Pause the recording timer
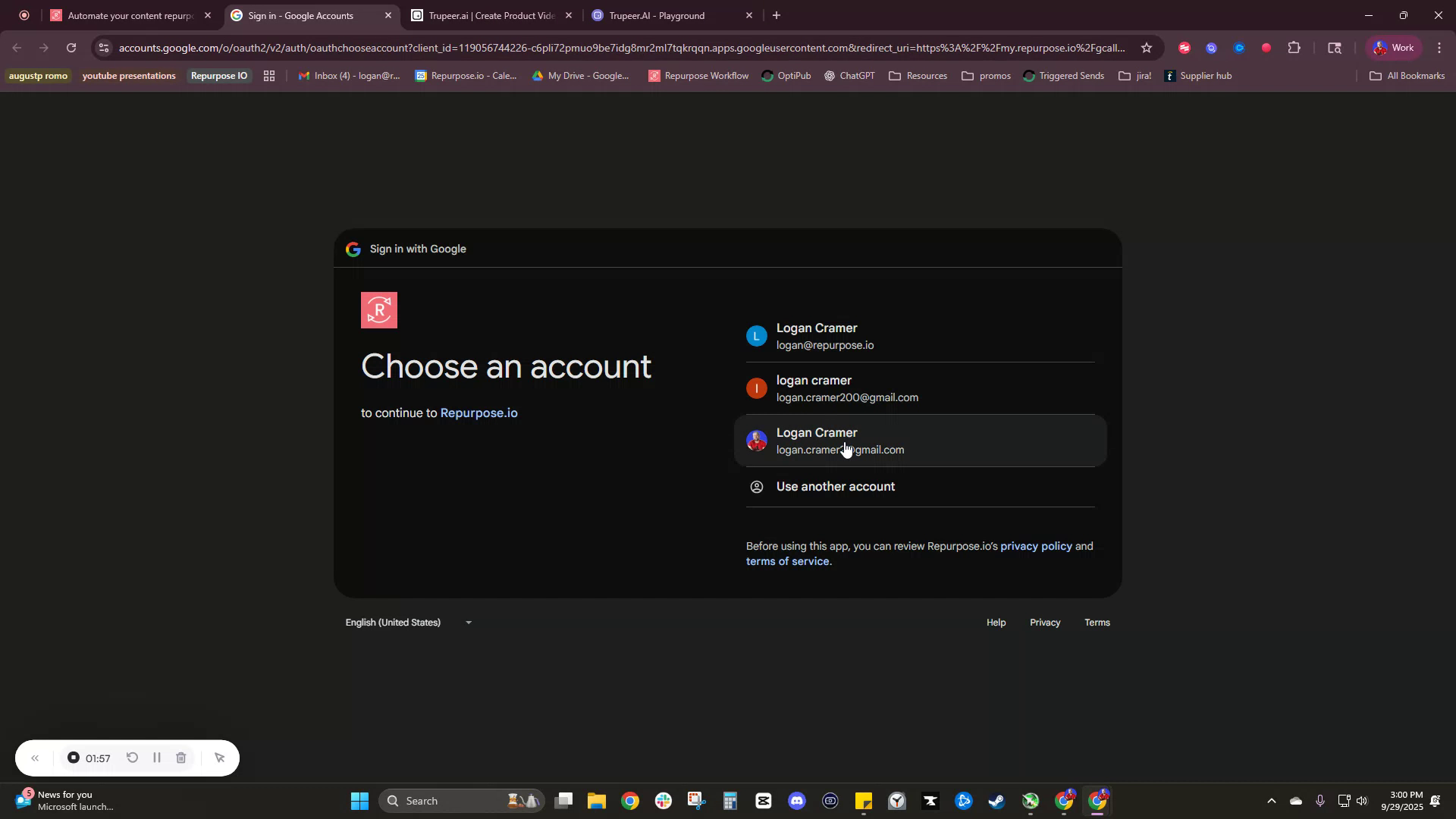Viewport: 1456px width, 819px height. [x=156, y=758]
